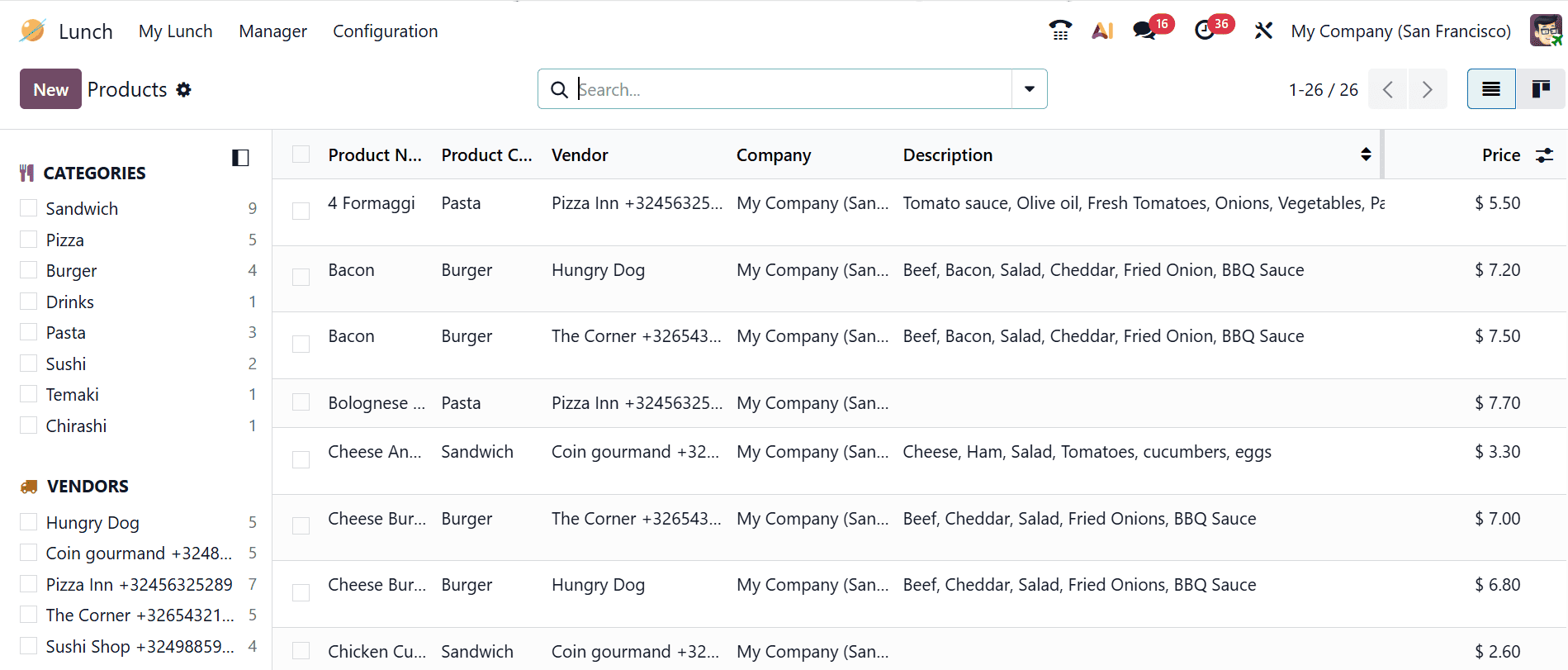Click the $ 7.00 Cheese Burger price

point(1497,519)
